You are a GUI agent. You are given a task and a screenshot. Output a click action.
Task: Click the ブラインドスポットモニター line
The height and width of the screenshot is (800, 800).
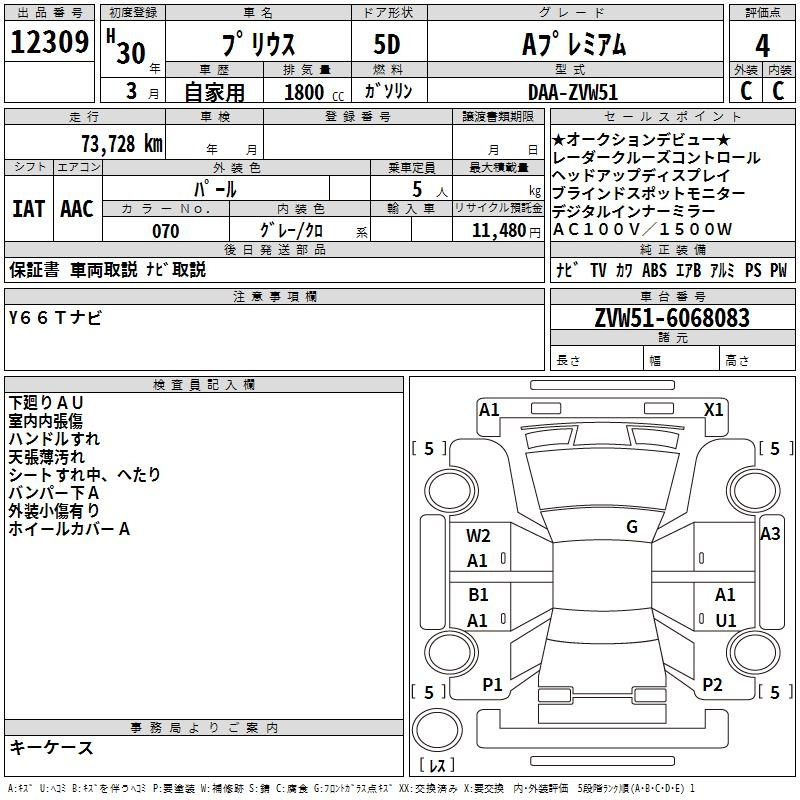[x=649, y=193]
